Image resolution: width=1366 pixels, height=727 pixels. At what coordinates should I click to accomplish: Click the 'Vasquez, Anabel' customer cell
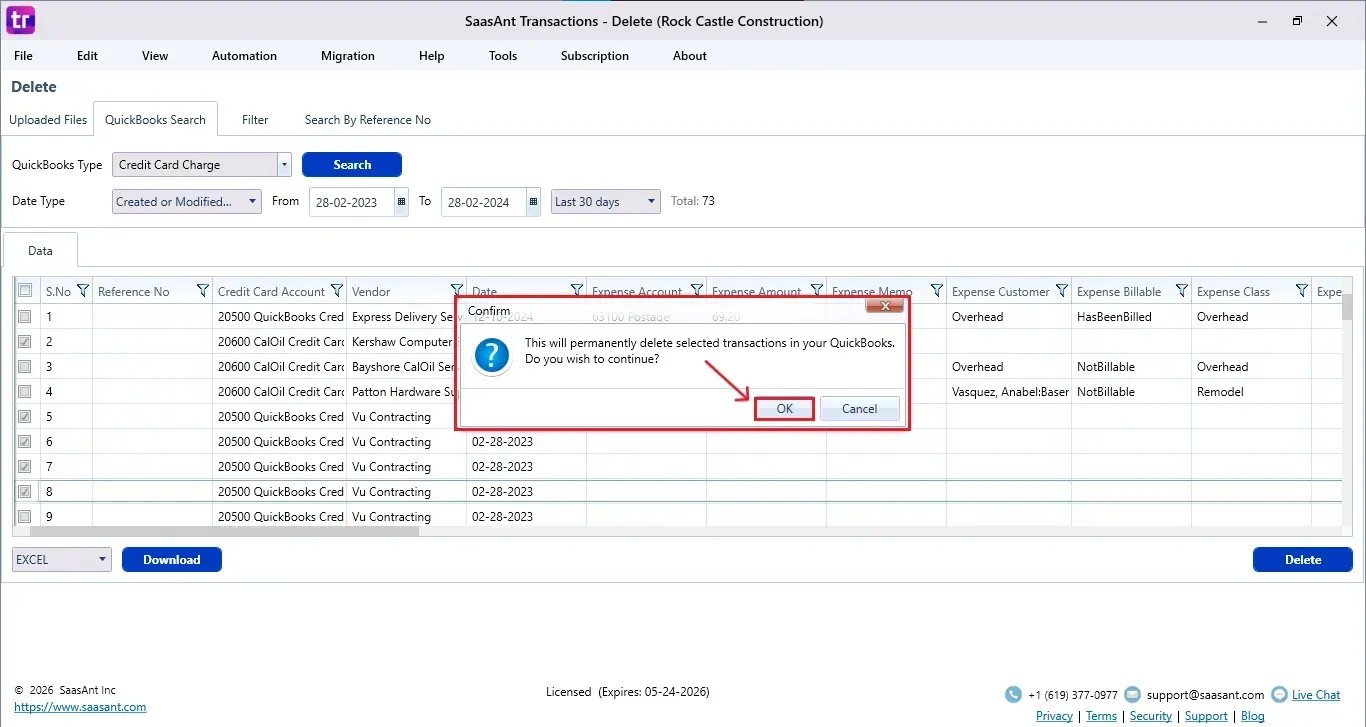[x=1008, y=391]
